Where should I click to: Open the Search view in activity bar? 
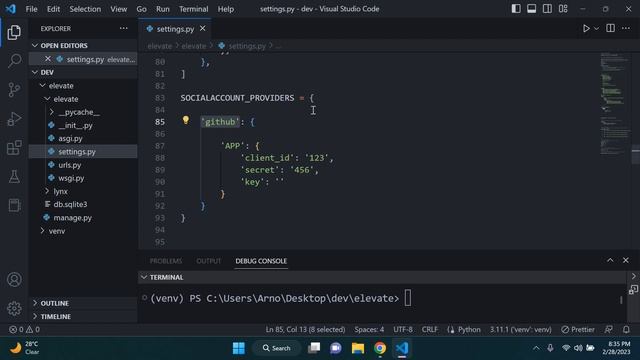pos(14,61)
